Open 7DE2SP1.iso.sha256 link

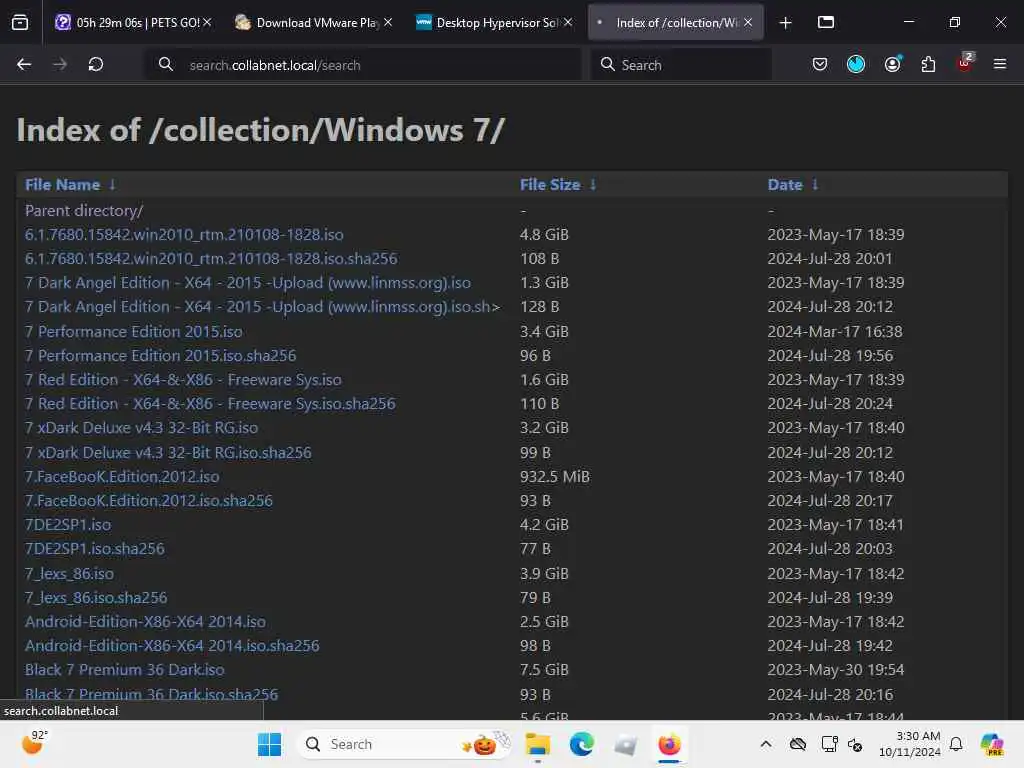pyautogui.click(x=95, y=549)
